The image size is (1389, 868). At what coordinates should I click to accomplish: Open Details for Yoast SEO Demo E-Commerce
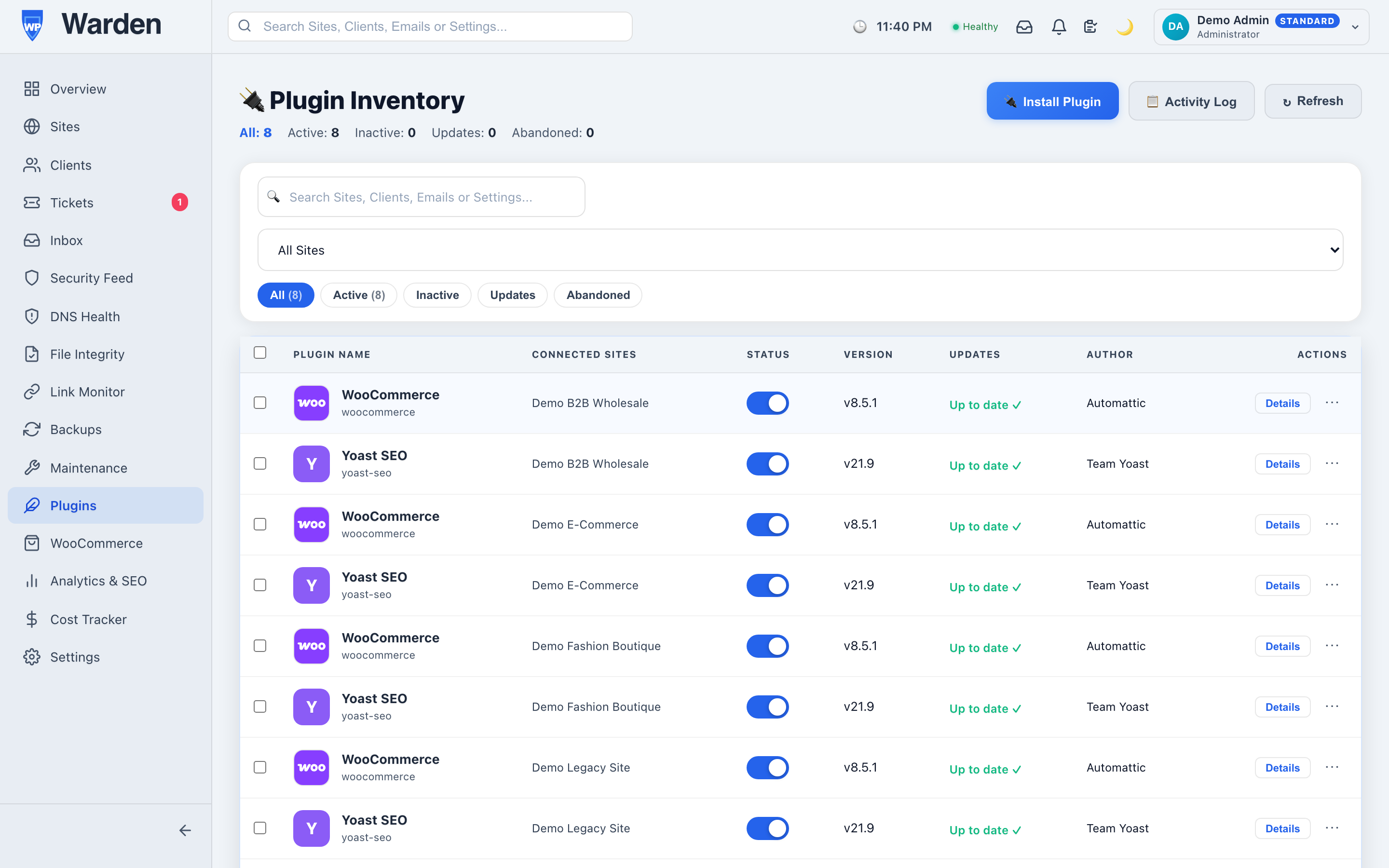(x=1282, y=585)
